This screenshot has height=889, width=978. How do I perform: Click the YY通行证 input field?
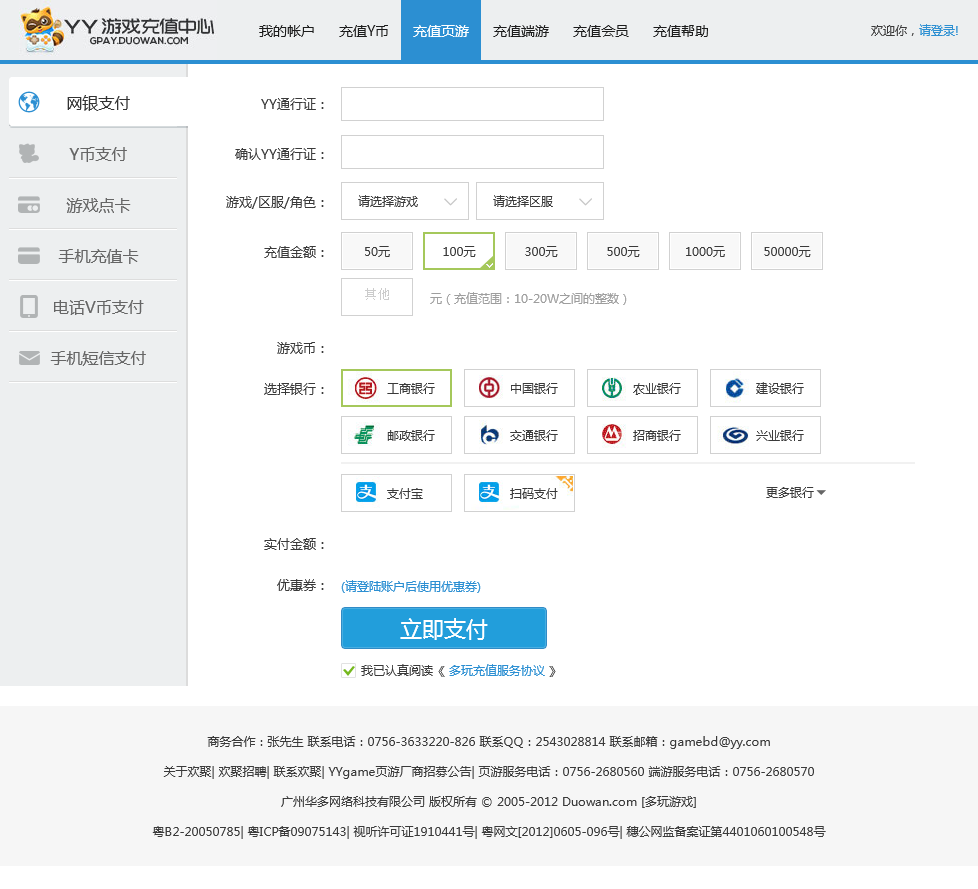point(472,104)
